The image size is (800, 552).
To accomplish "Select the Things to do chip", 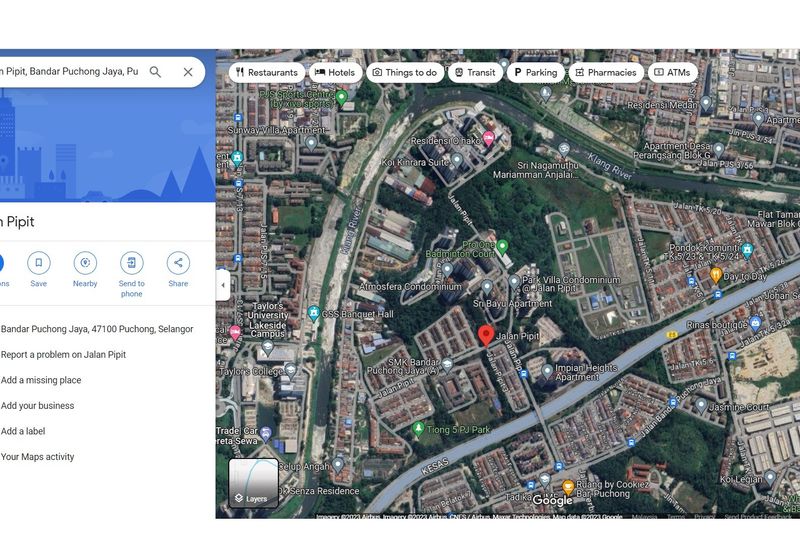I will [404, 72].
